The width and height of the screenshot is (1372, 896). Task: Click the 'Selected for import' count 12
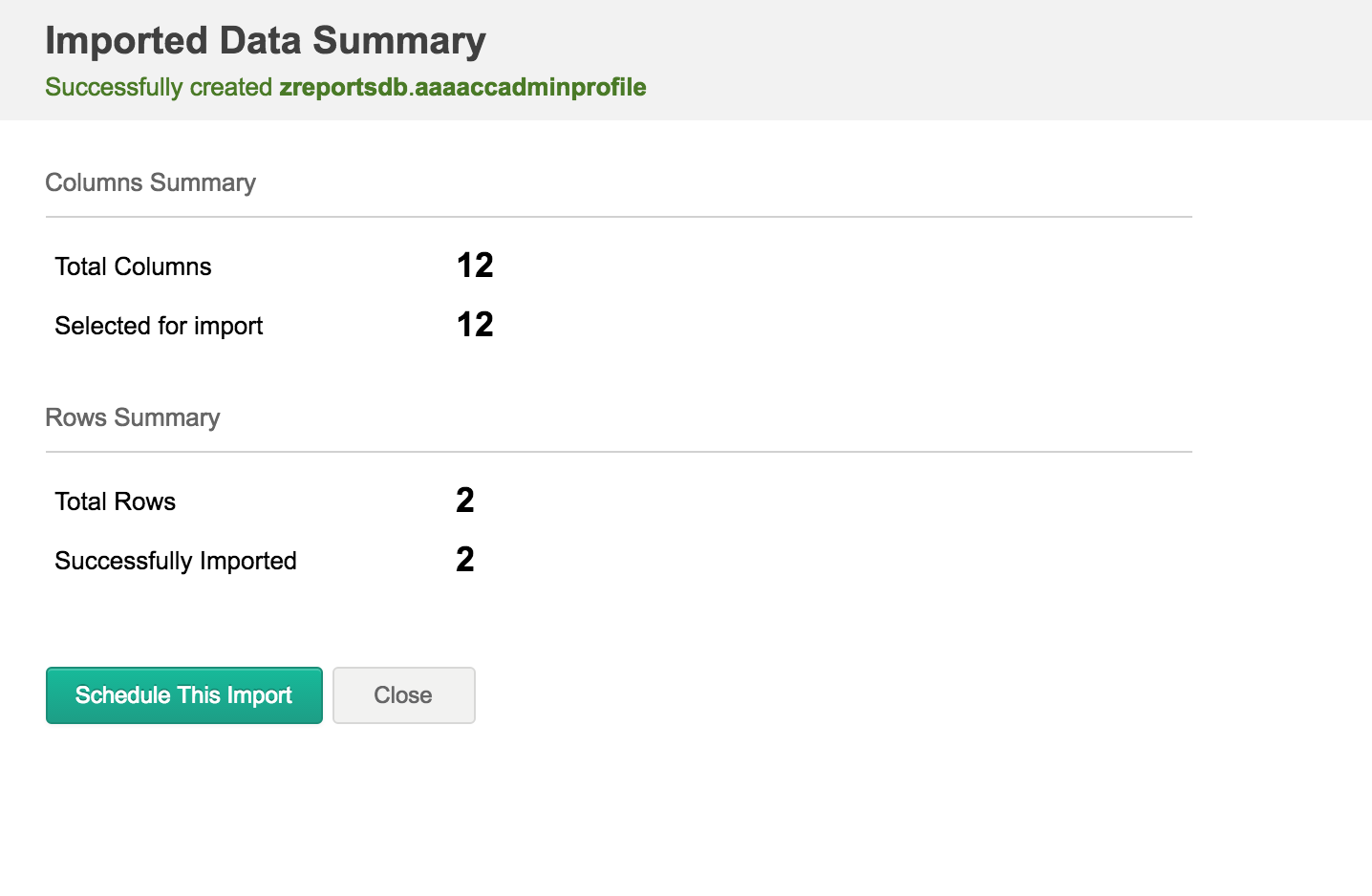tap(475, 325)
